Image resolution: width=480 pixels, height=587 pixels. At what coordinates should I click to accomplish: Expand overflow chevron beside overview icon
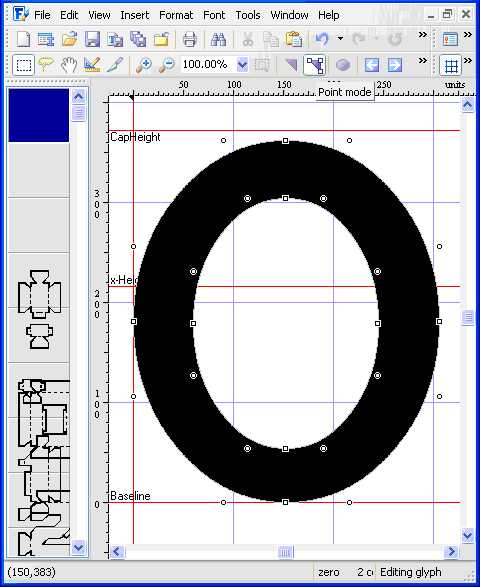[468, 35]
